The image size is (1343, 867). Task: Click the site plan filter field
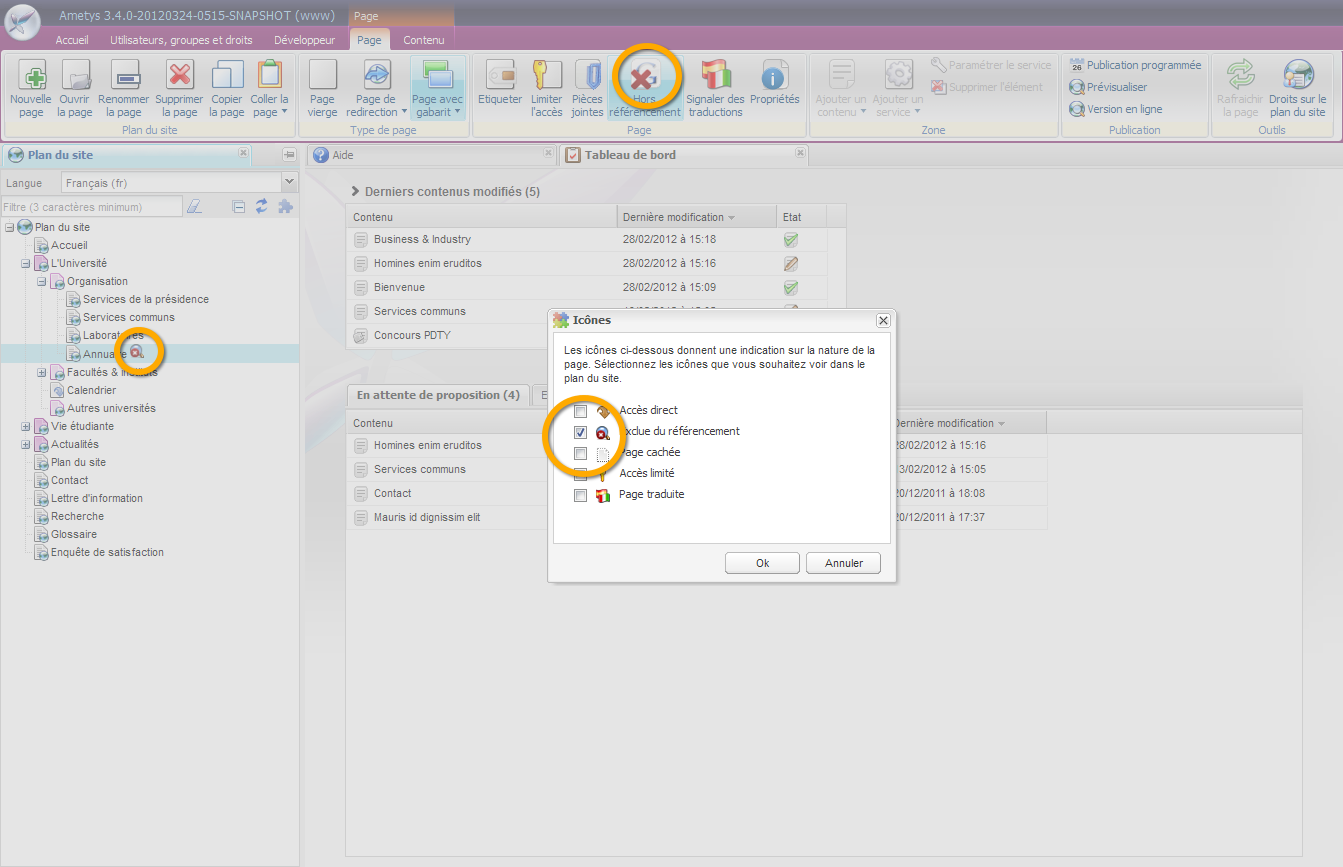click(92, 207)
